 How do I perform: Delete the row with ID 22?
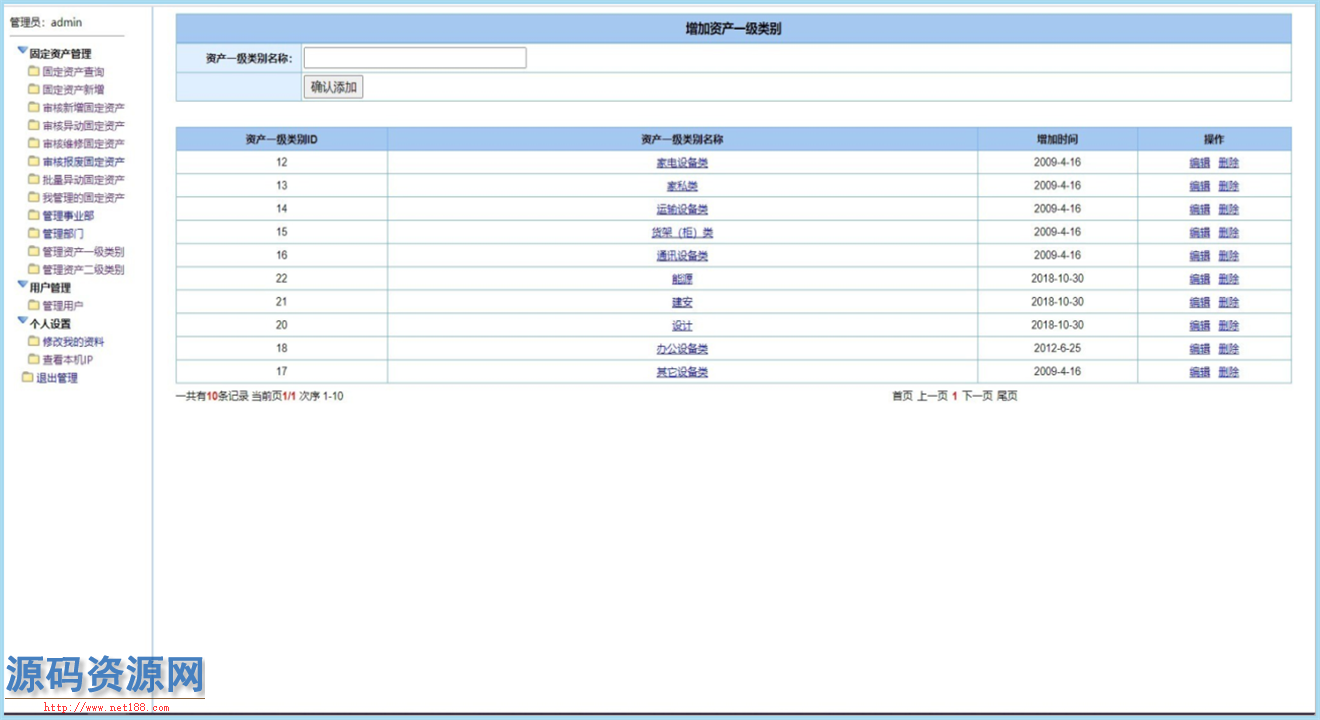(1229, 279)
